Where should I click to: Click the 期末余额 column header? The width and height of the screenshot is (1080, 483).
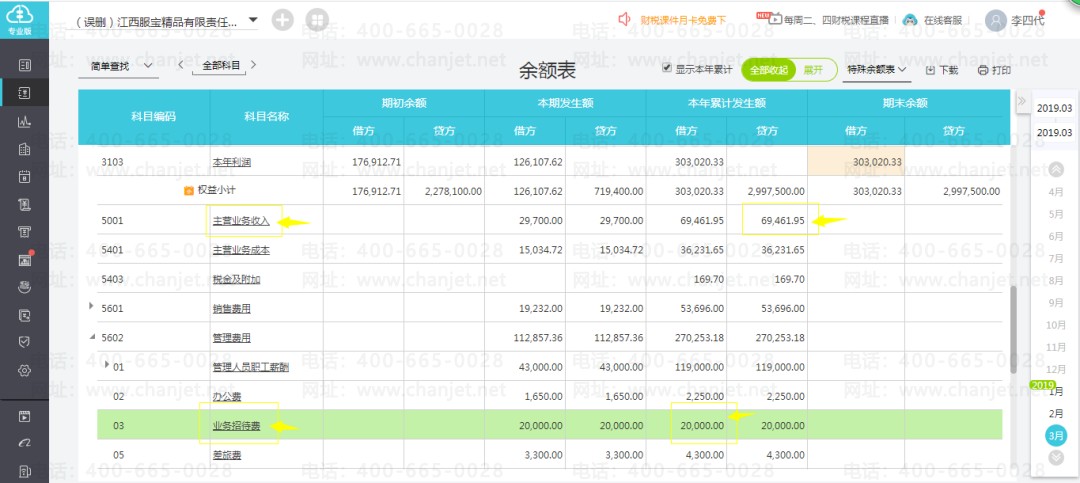click(x=904, y=103)
